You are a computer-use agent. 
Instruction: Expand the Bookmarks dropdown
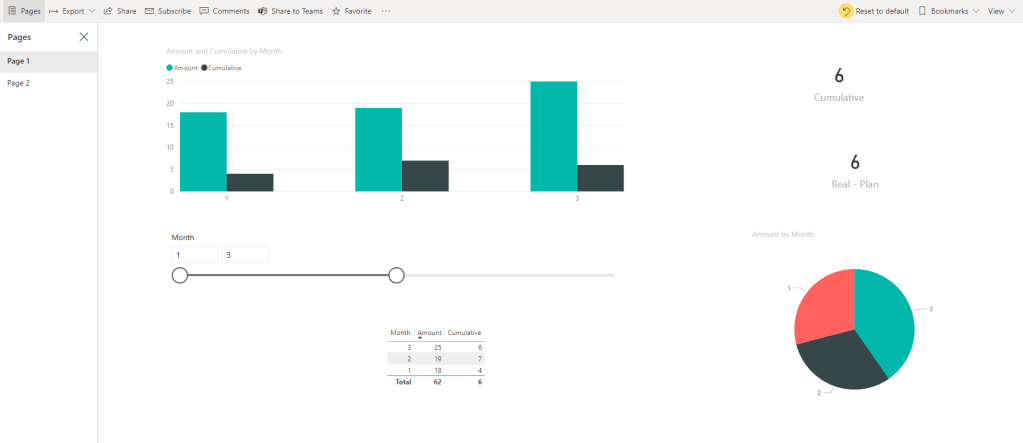(x=975, y=11)
